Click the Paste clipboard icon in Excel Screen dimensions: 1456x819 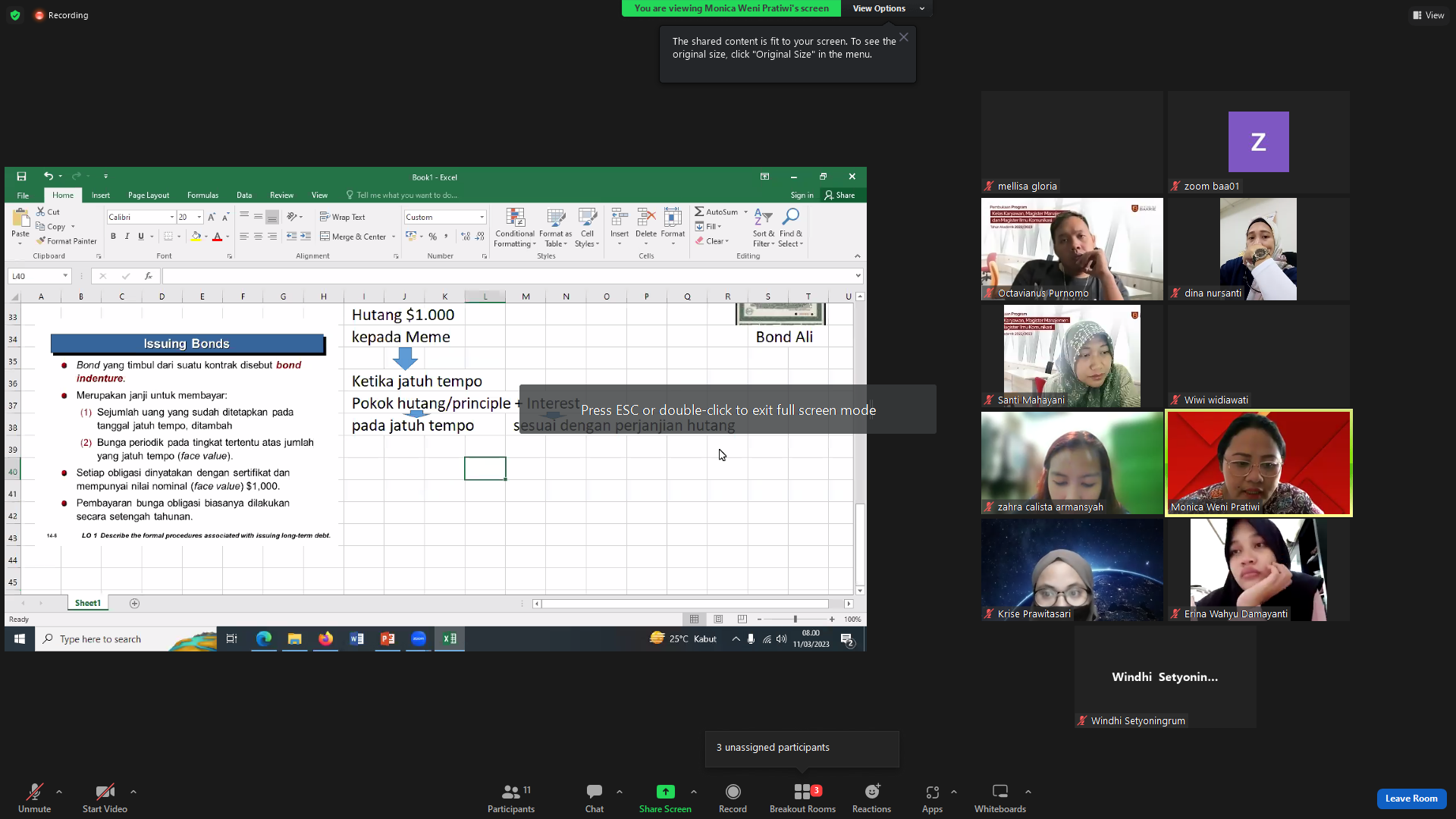(20, 219)
